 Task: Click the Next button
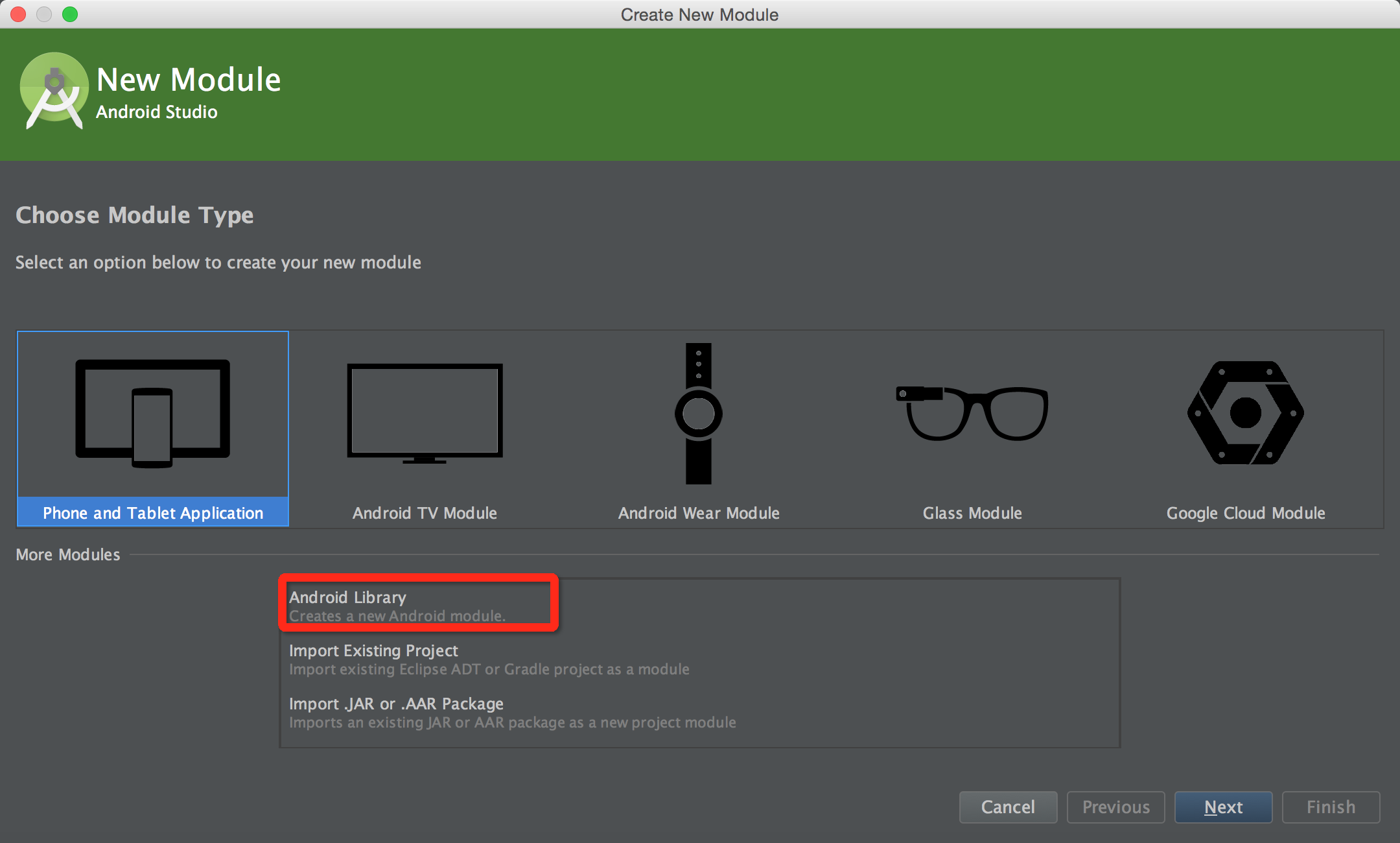[1224, 807]
